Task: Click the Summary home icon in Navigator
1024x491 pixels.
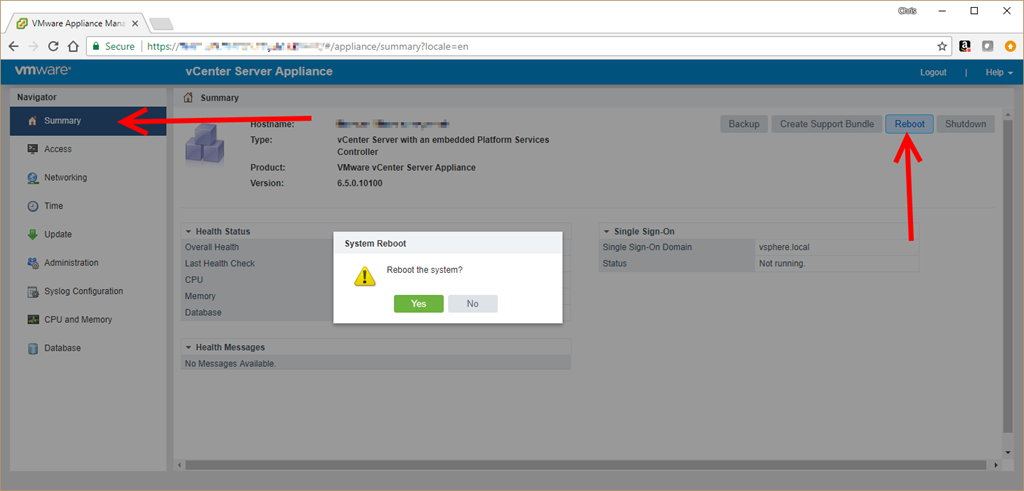Action: tap(33, 121)
